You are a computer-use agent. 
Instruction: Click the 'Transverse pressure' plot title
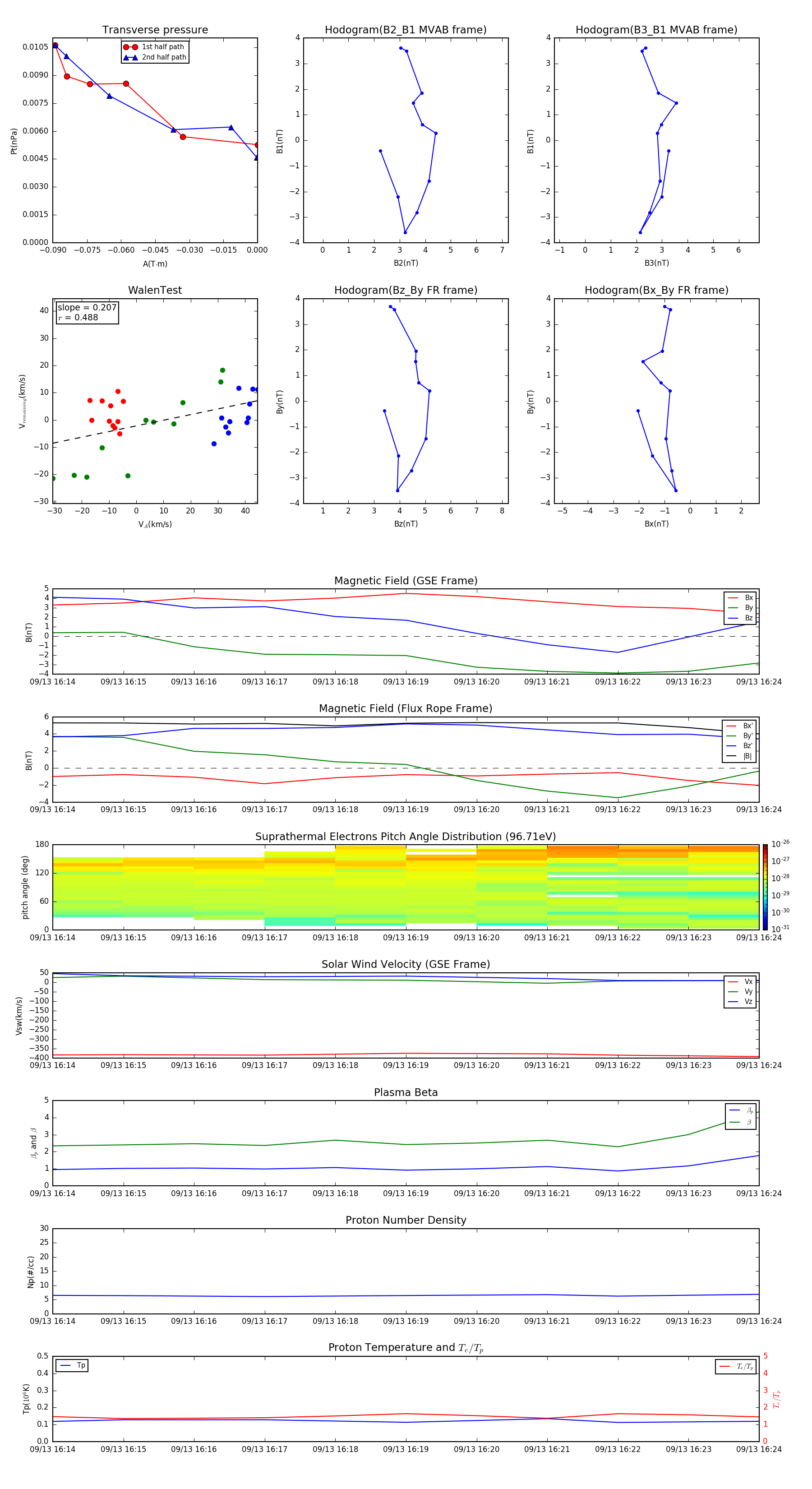pyautogui.click(x=155, y=30)
